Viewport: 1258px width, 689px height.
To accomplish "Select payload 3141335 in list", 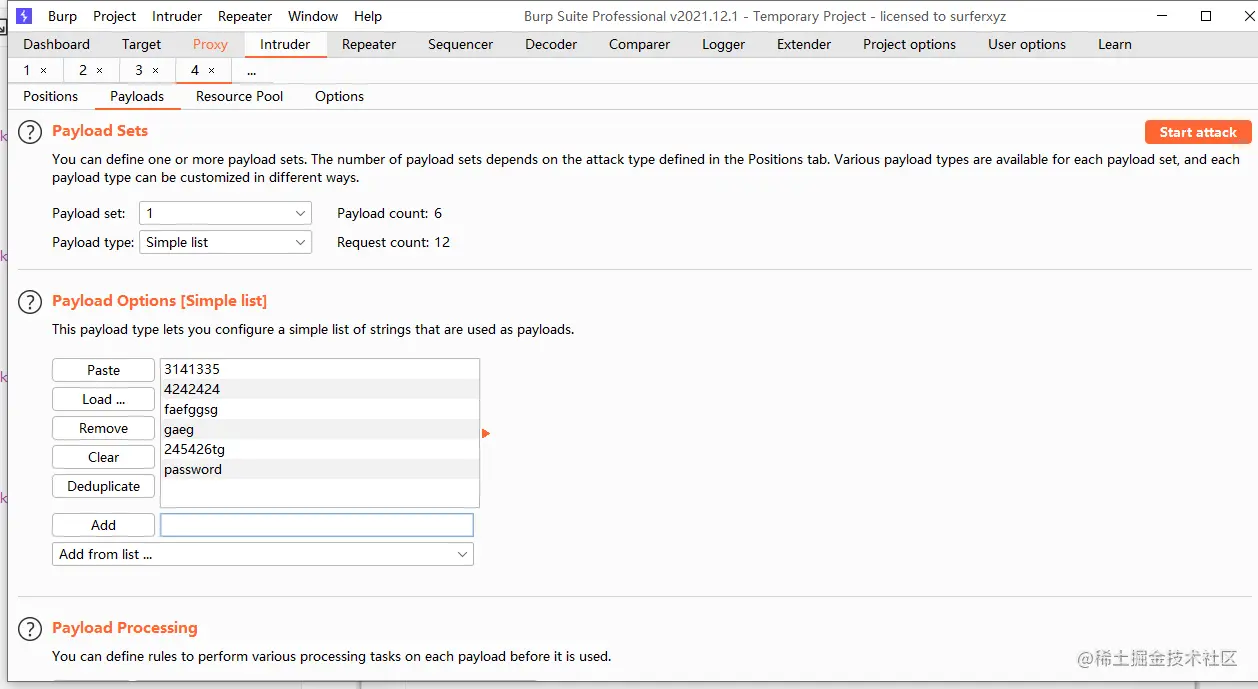I will pyautogui.click(x=320, y=369).
